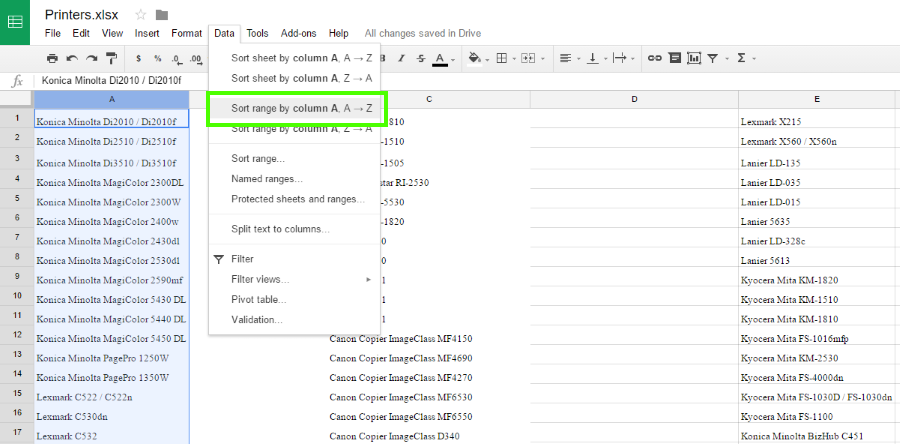Open the Insert menu
Image resolution: width=900 pixels, height=444 pixels.
point(147,33)
